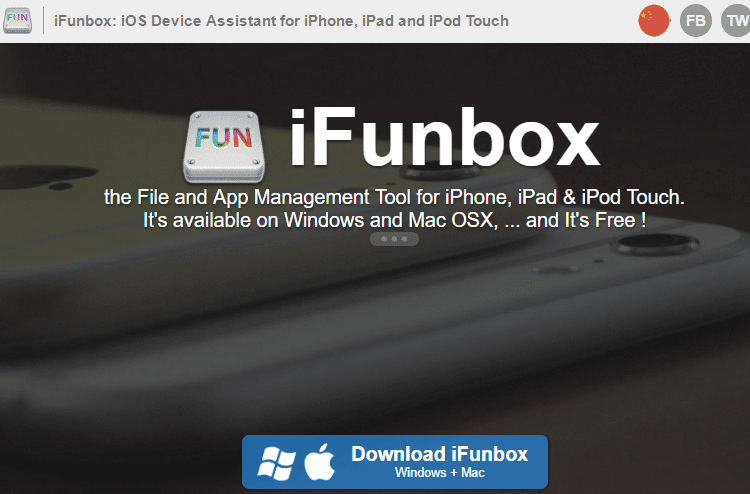The height and width of the screenshot is (494, 750).
Task: Click the large 'iFunbox' hero heading
Action: click(x=444, y=138)
